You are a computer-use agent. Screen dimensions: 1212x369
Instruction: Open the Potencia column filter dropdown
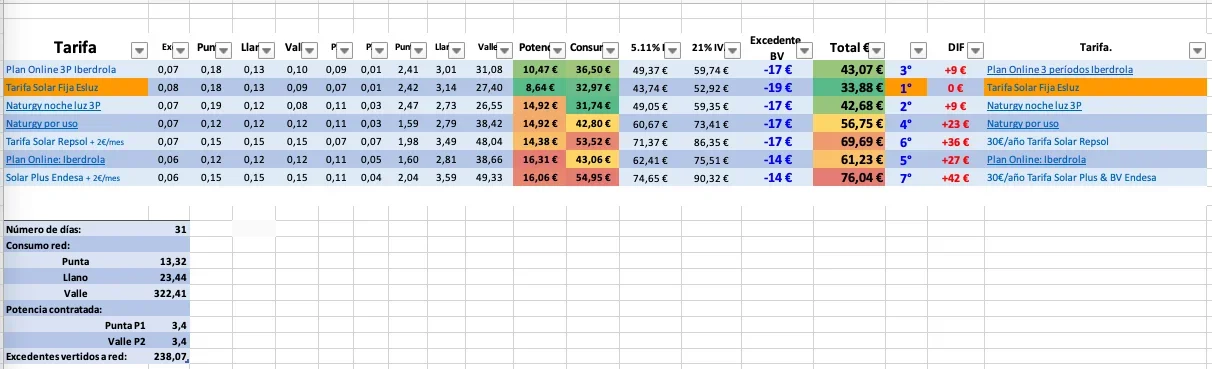[558, 50]
